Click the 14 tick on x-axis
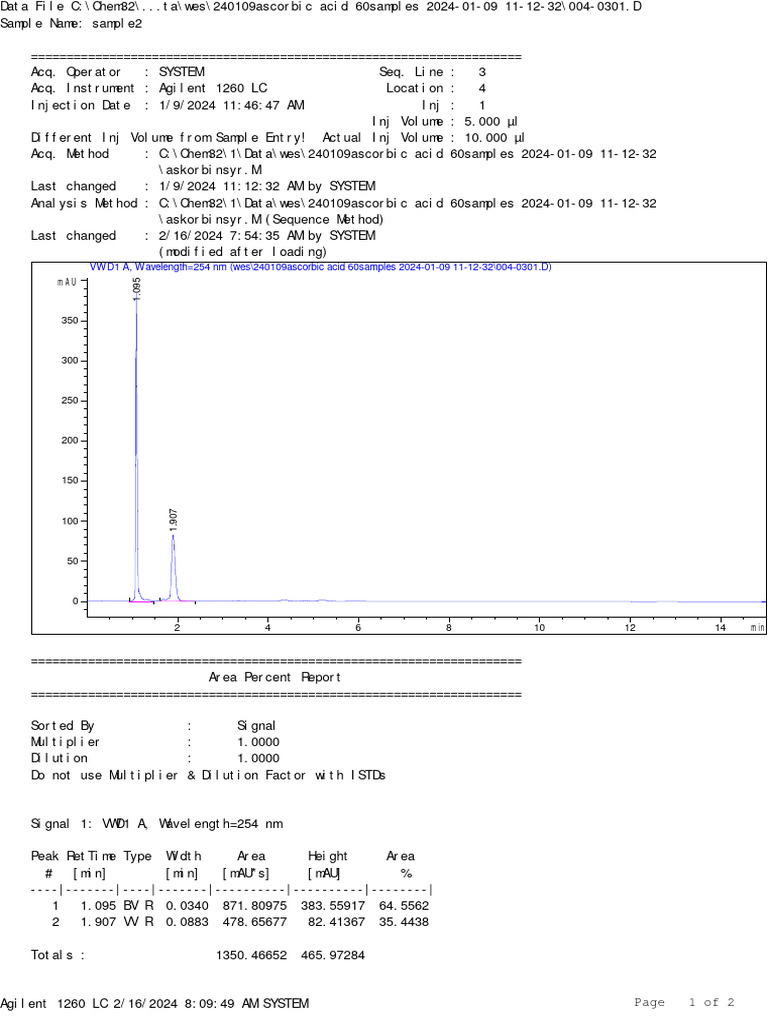The width and height of the screenshot is (768, 1024). pos(720,628)
